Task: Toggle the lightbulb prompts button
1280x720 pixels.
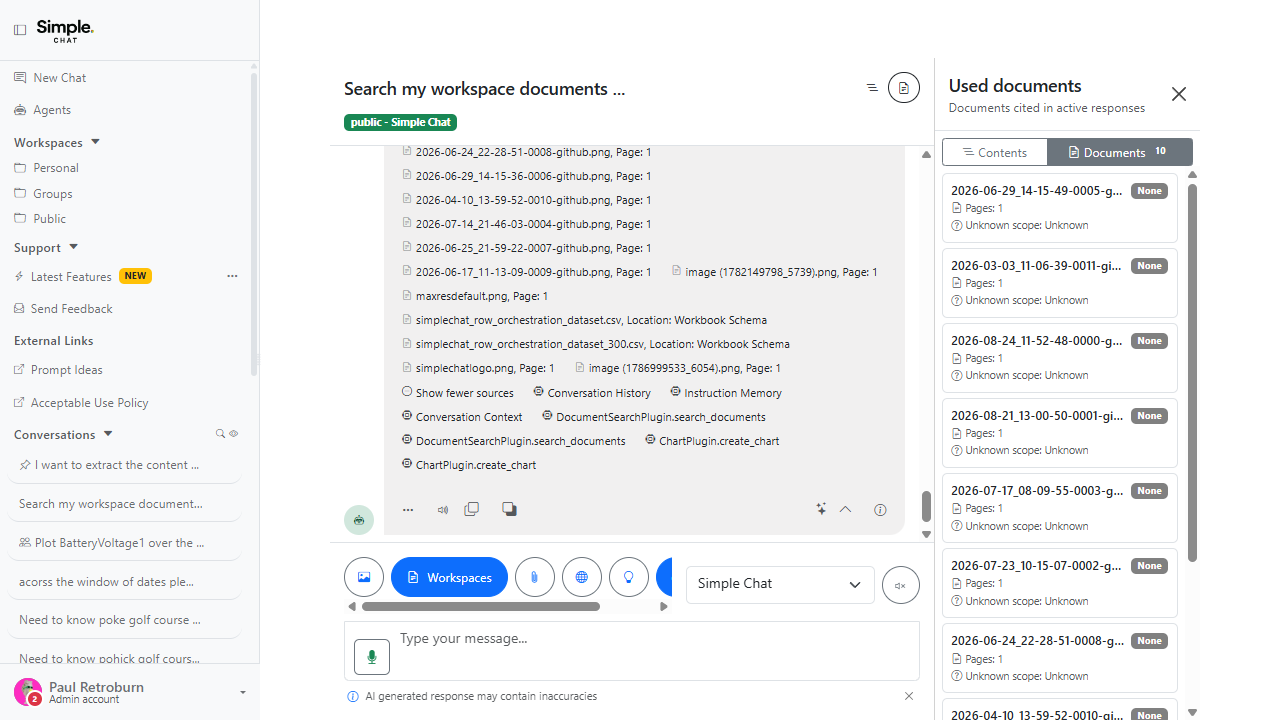Action: 629,577
